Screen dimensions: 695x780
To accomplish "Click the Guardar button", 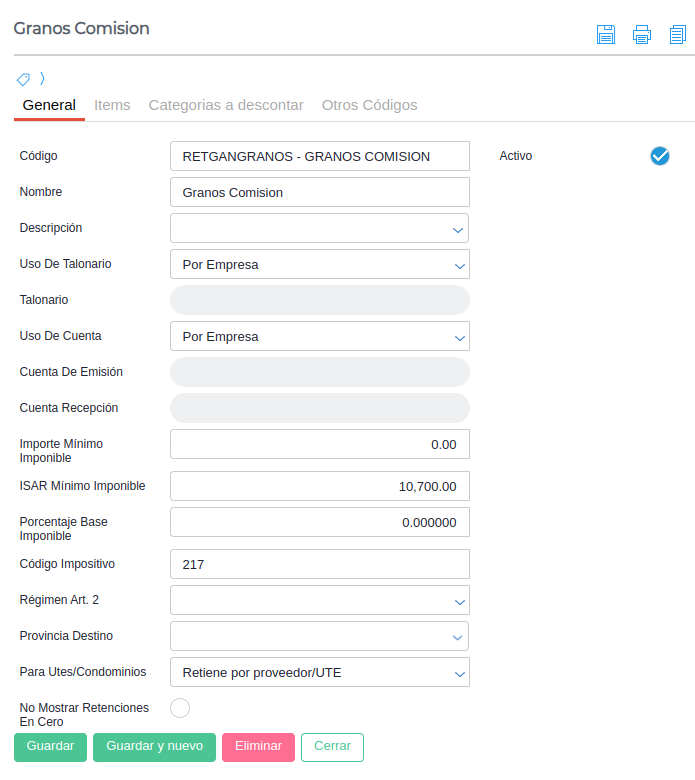I will pos(50,747).
